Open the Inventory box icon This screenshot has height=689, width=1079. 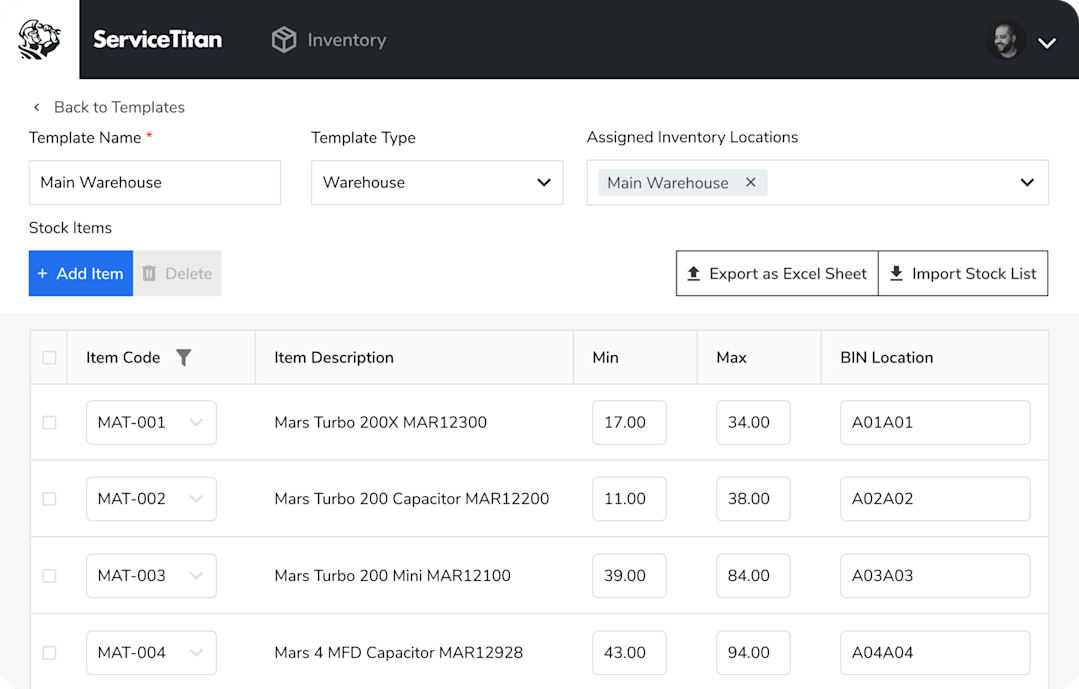(x=284, y=40)
